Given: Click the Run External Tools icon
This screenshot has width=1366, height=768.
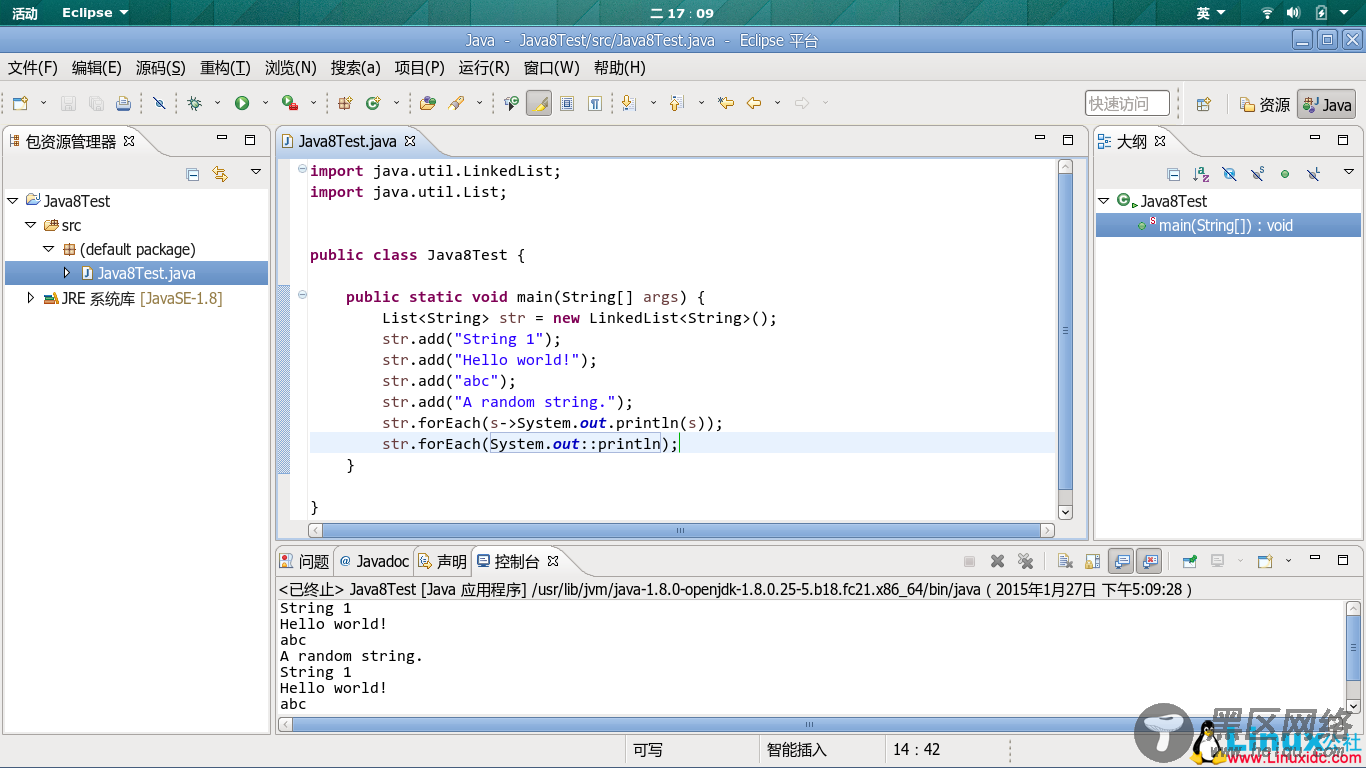Looking at the screenshot, I should pos(290,103).
